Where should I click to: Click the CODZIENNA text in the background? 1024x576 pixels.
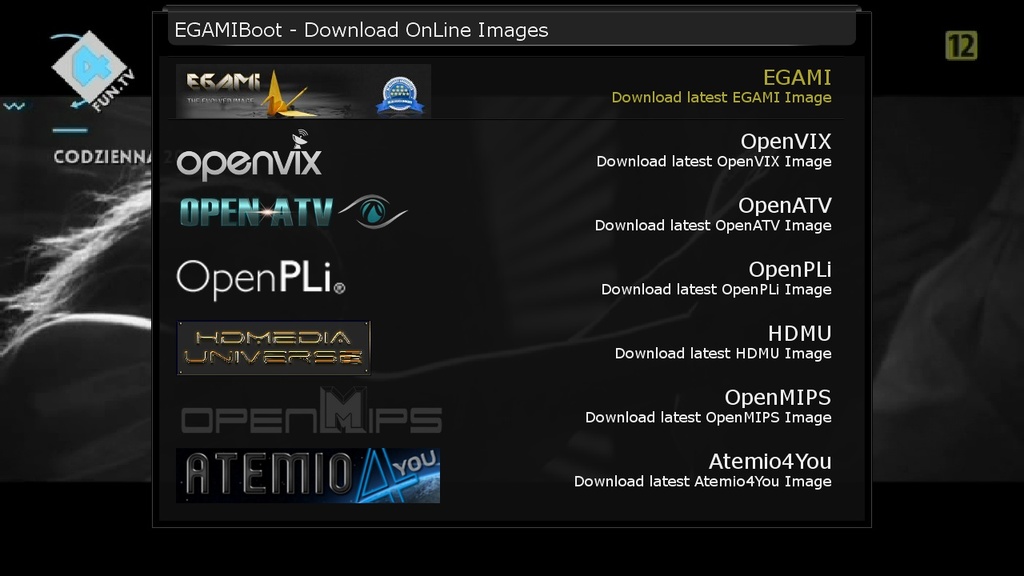tap(103, 157)
